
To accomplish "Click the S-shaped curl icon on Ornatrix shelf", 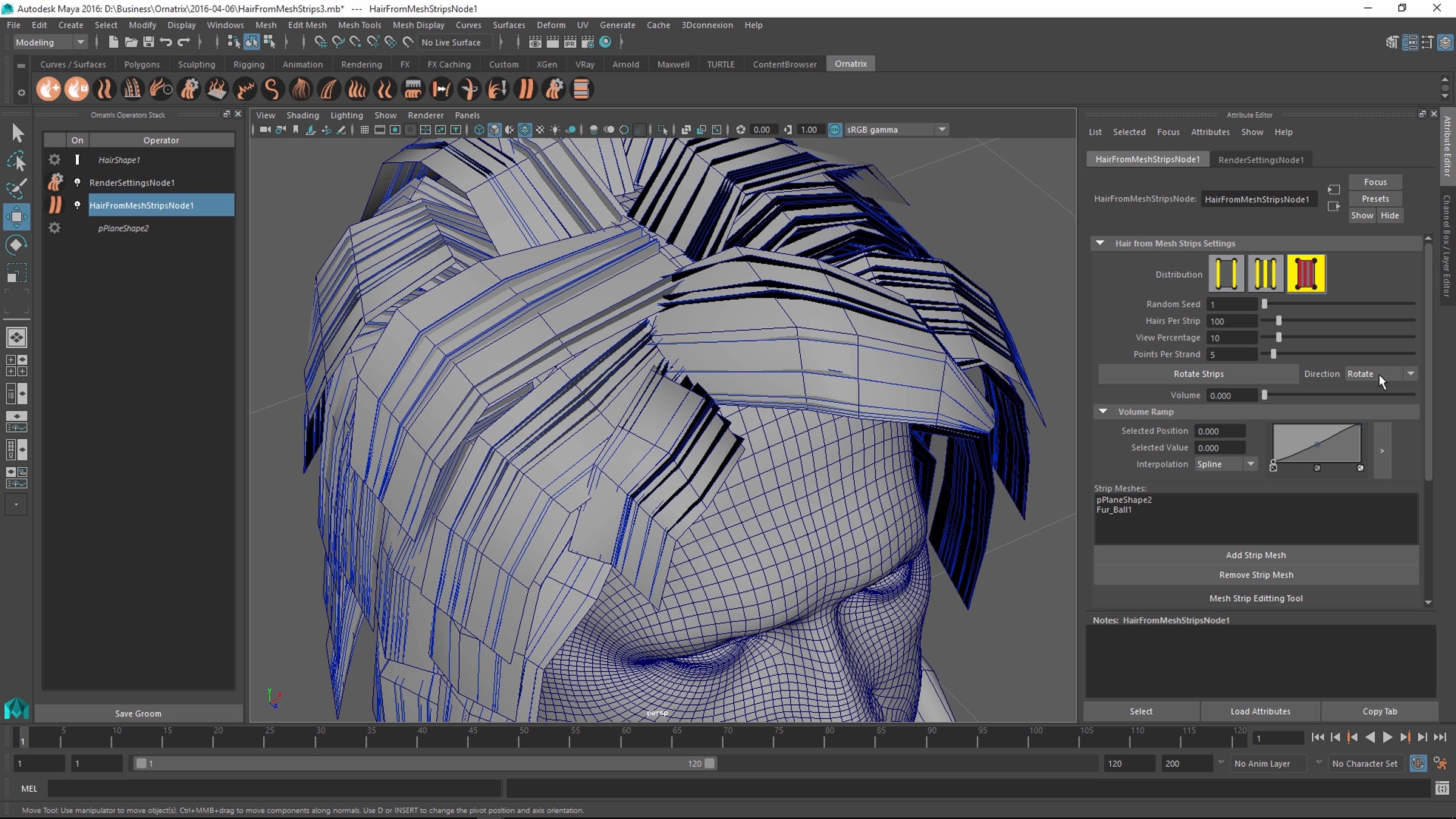I will tap(272, 89).
